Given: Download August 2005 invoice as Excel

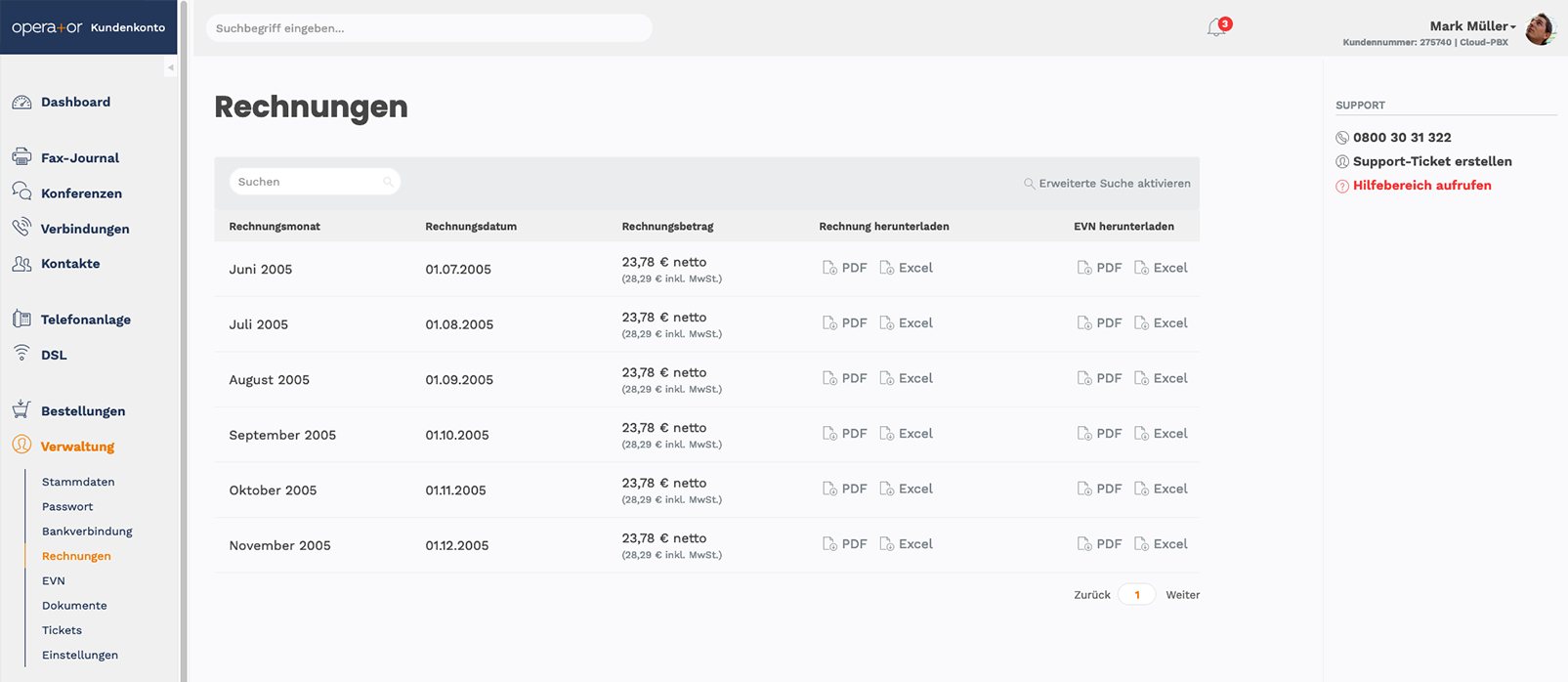Looking at the screenshot, I should pyautogui.click(x=907, y=378).
